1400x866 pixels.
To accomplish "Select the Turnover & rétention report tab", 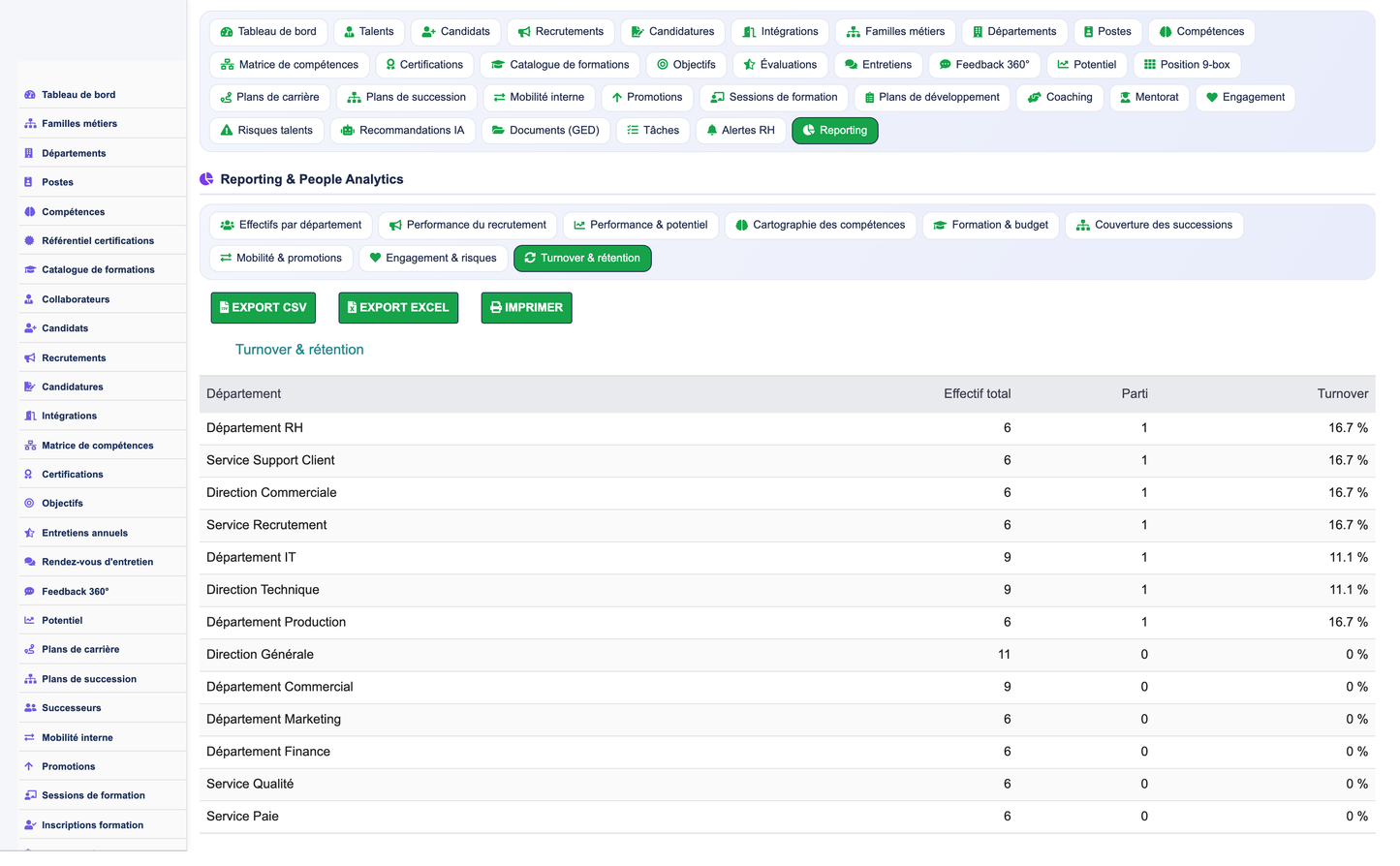I will click(x=582, y=259).
